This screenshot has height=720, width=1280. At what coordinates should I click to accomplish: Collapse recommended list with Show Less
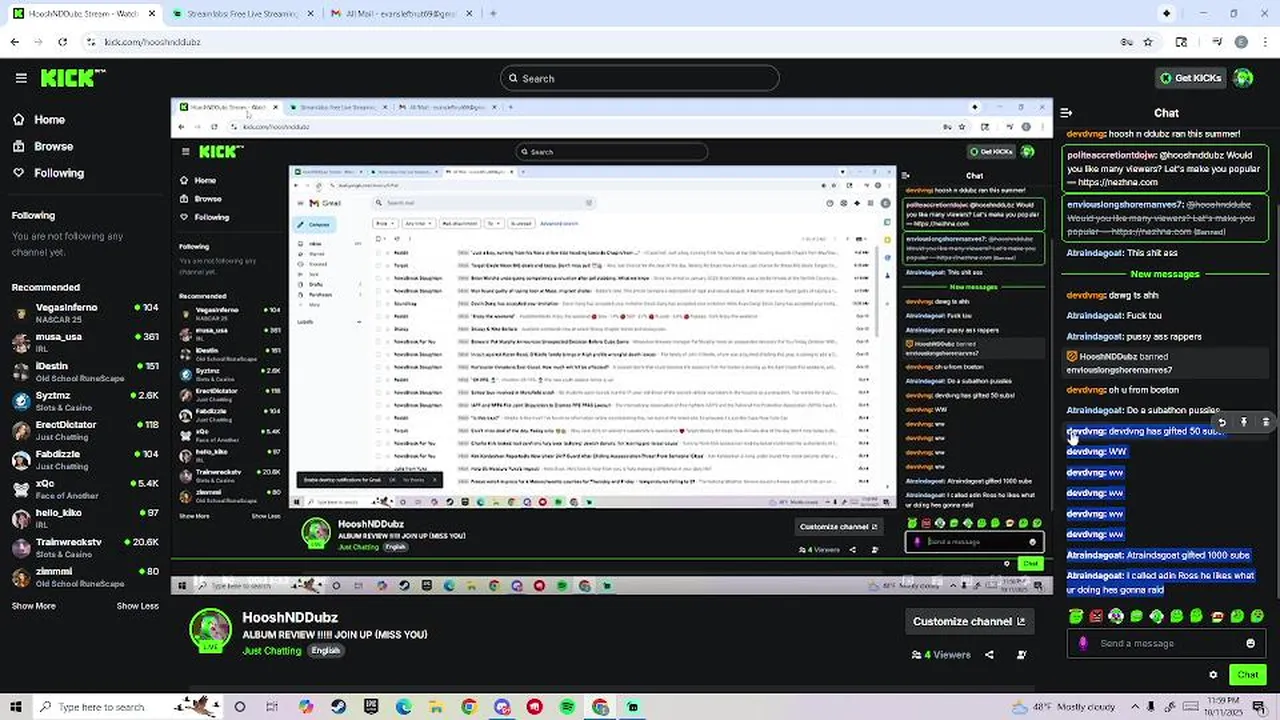[137, 606]
